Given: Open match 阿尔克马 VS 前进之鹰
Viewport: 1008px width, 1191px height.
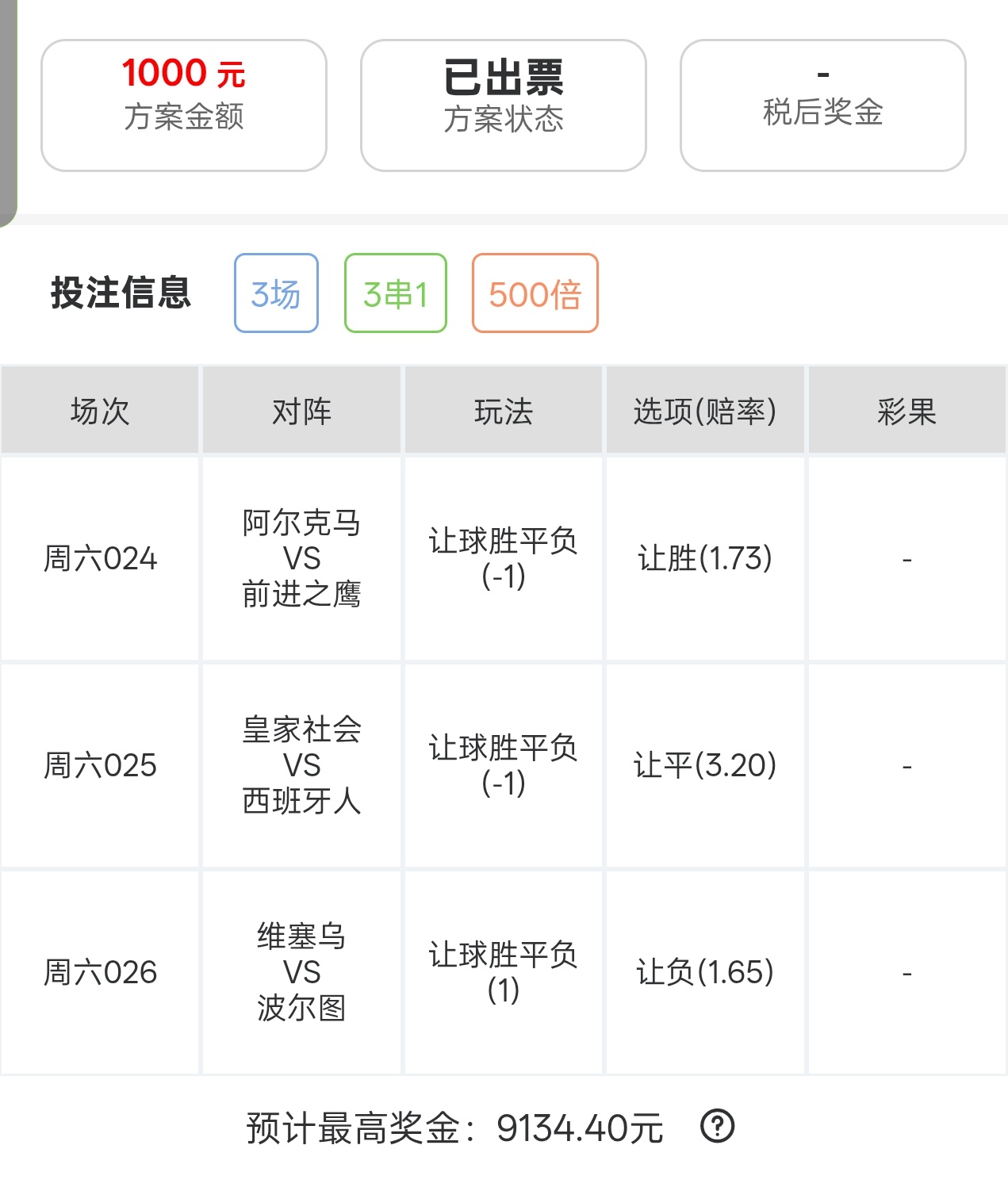Looking at the screenshot, I should 301,558.
